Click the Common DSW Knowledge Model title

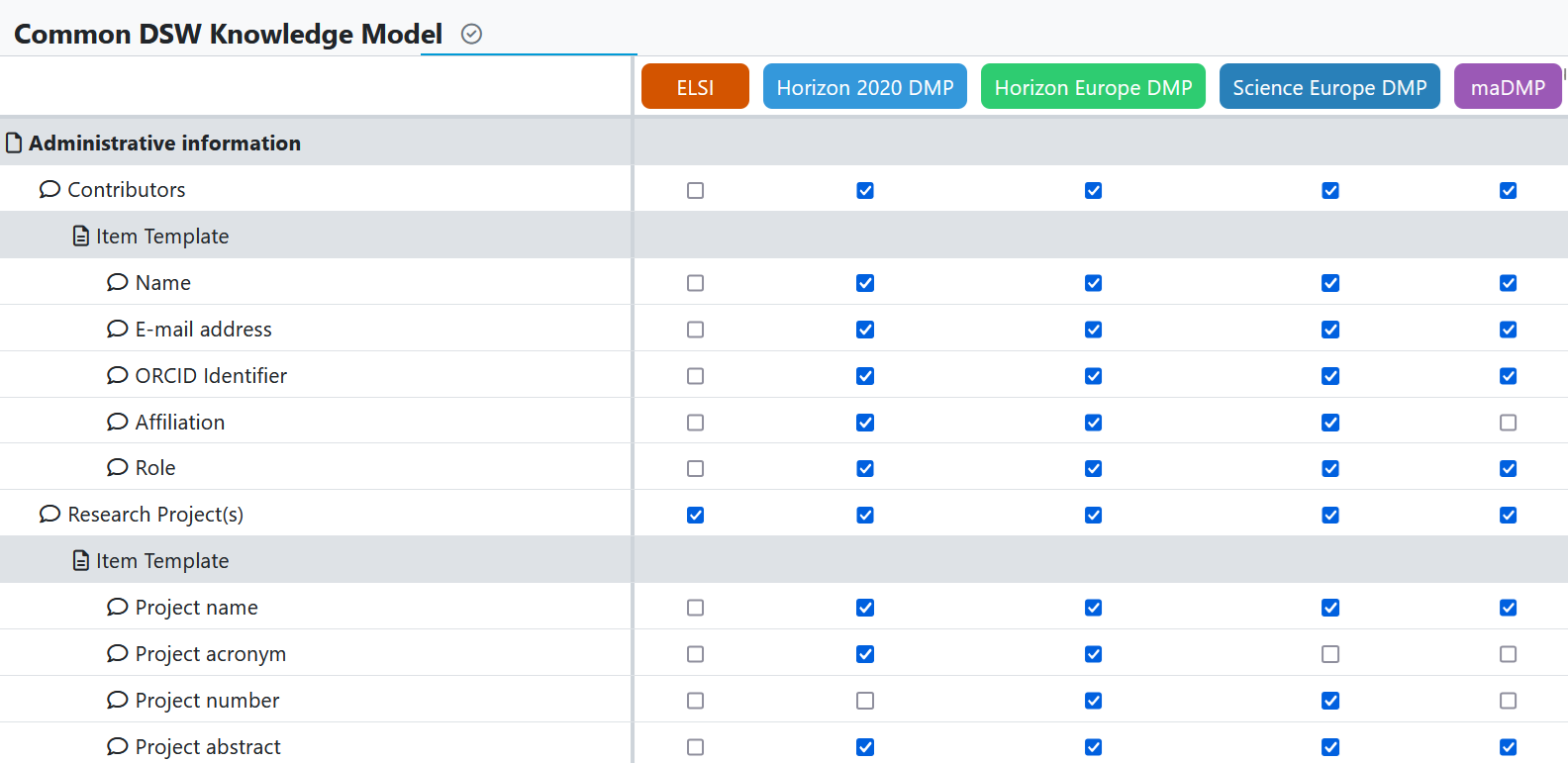pos(229,34)
